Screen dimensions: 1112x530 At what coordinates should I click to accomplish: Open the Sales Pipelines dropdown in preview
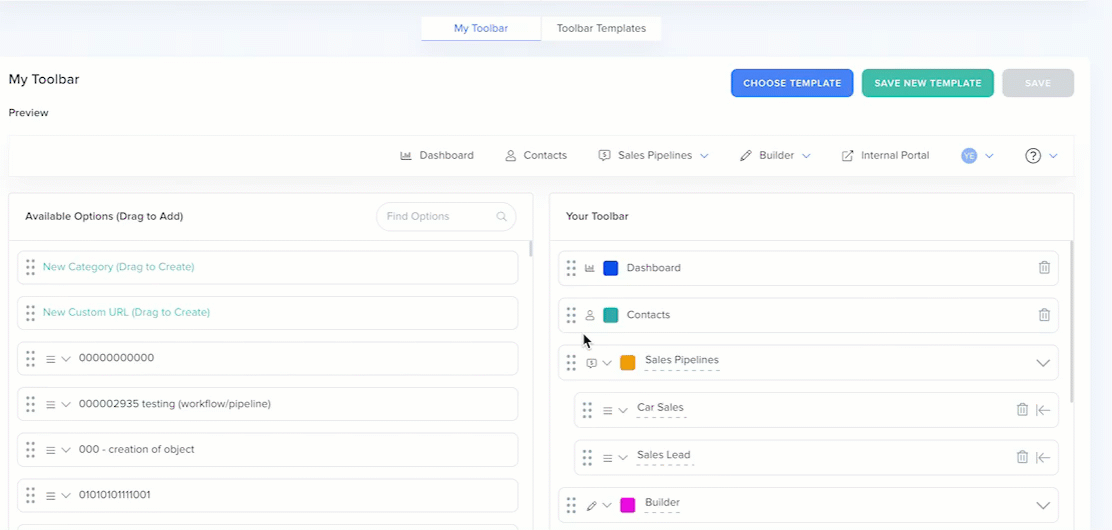[x=704, y=156]
